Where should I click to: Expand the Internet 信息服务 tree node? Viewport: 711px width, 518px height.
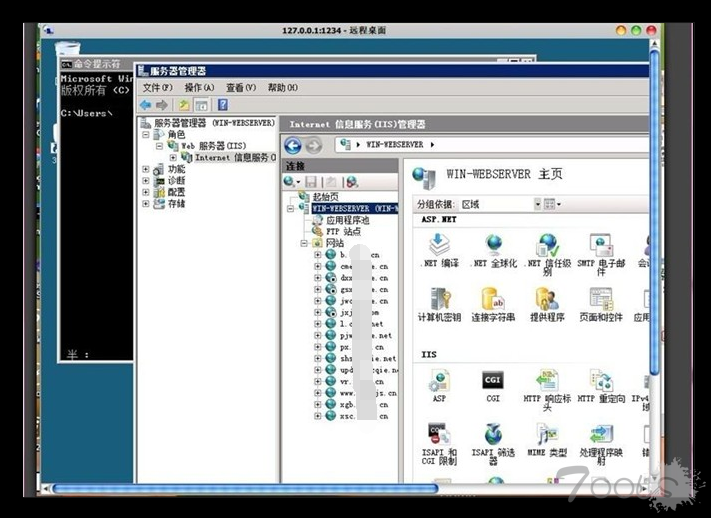pos(173,157)
